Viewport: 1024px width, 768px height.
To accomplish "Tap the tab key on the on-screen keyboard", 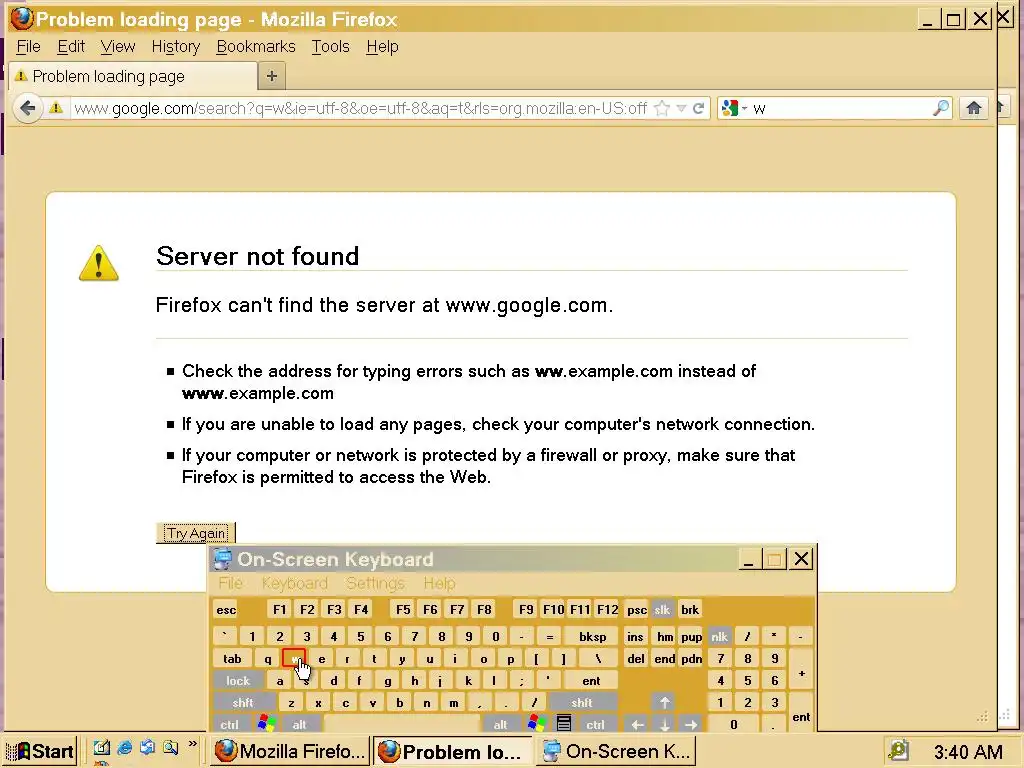I will pos(232,659).
